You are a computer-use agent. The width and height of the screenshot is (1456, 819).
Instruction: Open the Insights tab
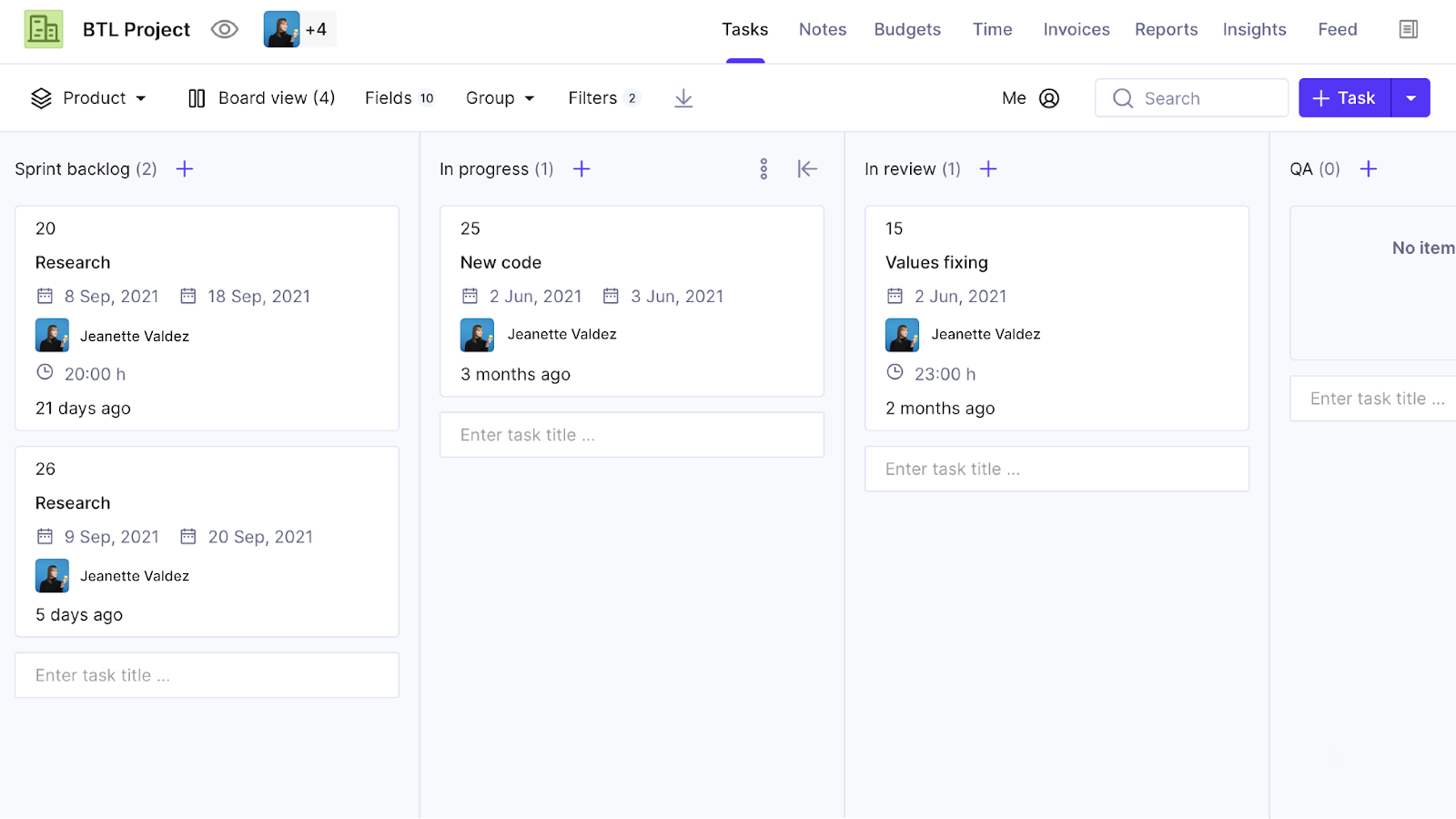(x=1254, y=28)
